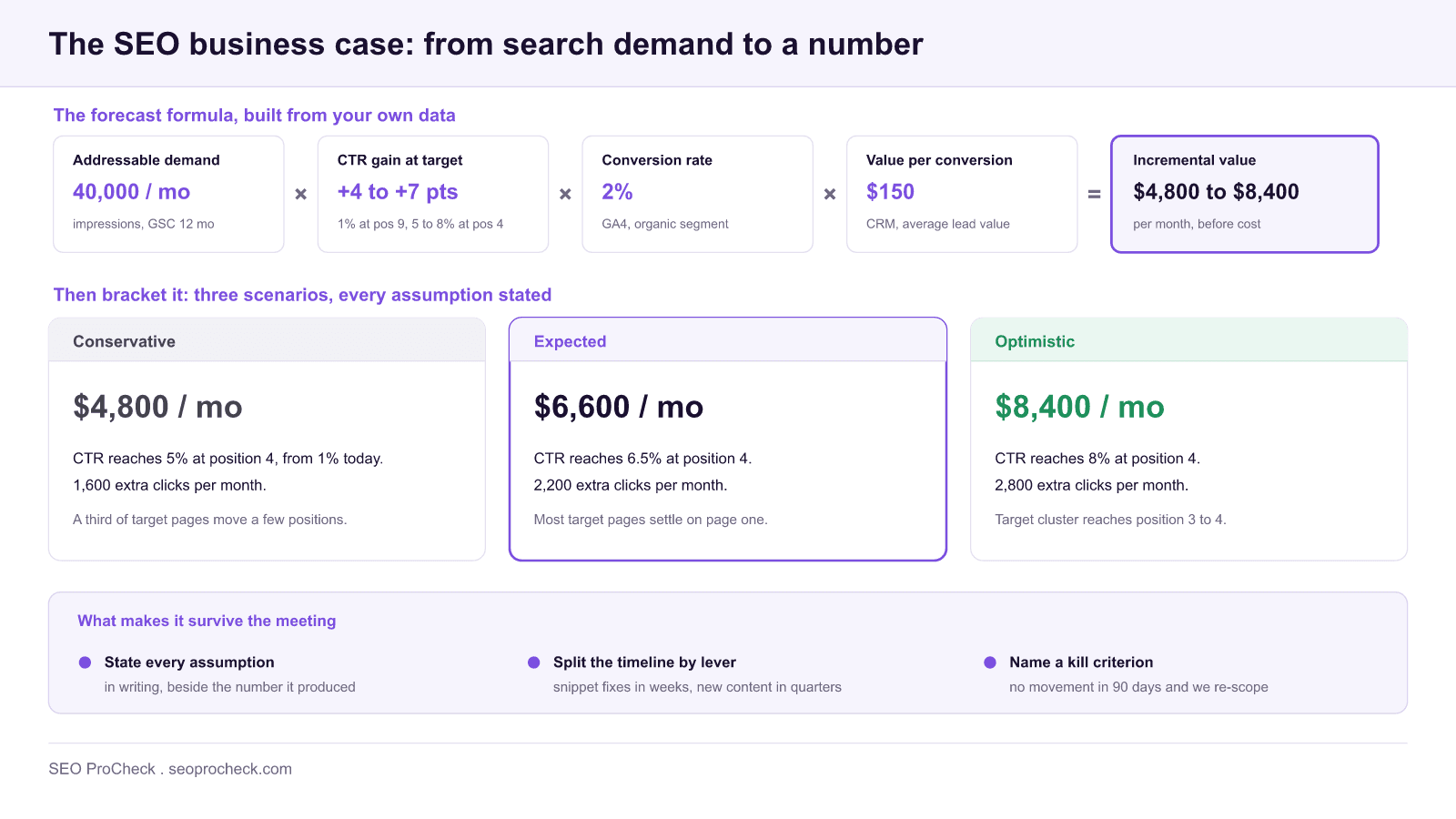
Task: Click 'CRM, average lead value' caption
Action: click(938, 224)
